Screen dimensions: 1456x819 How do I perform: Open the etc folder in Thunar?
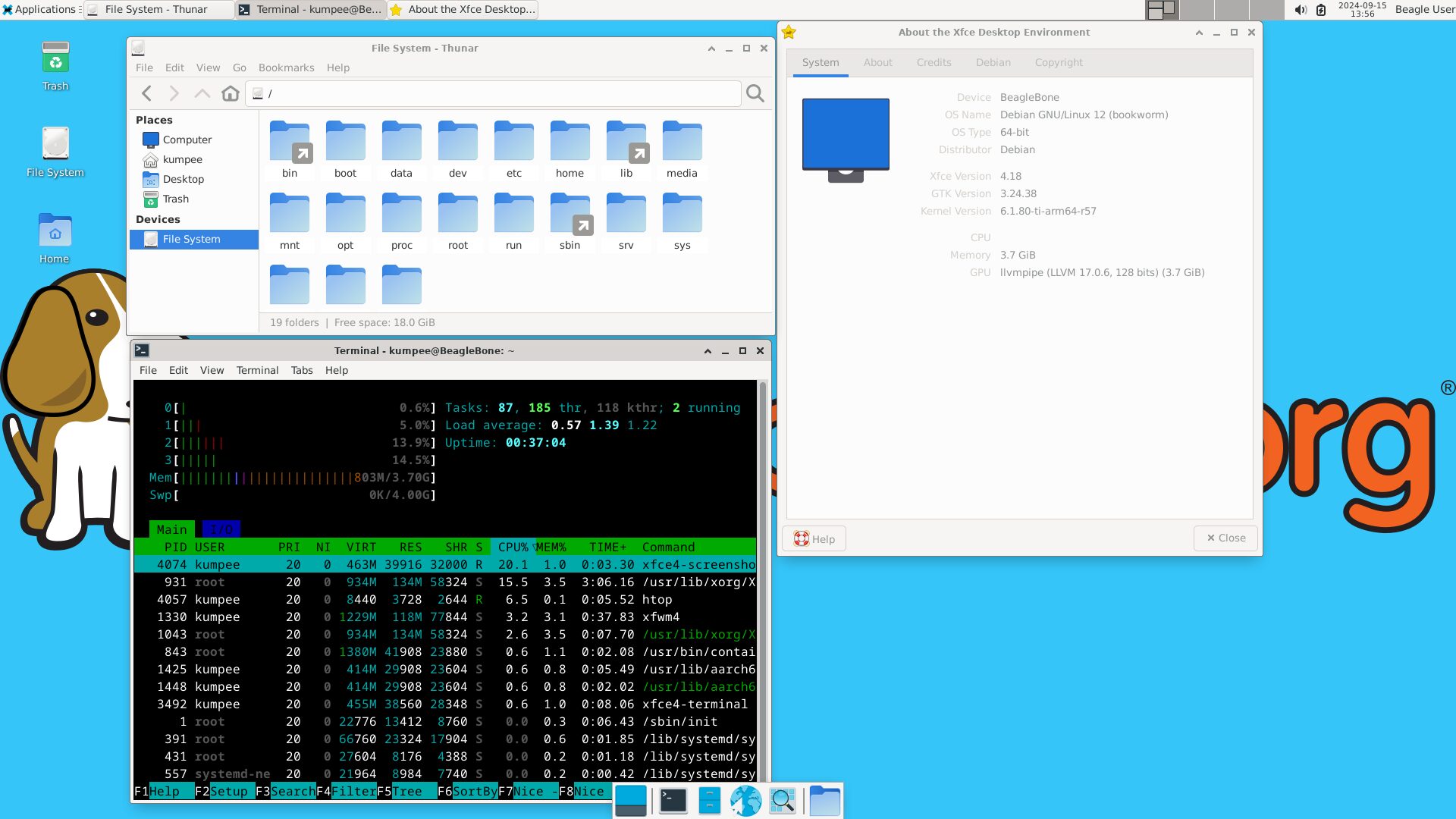click(513, 149)
